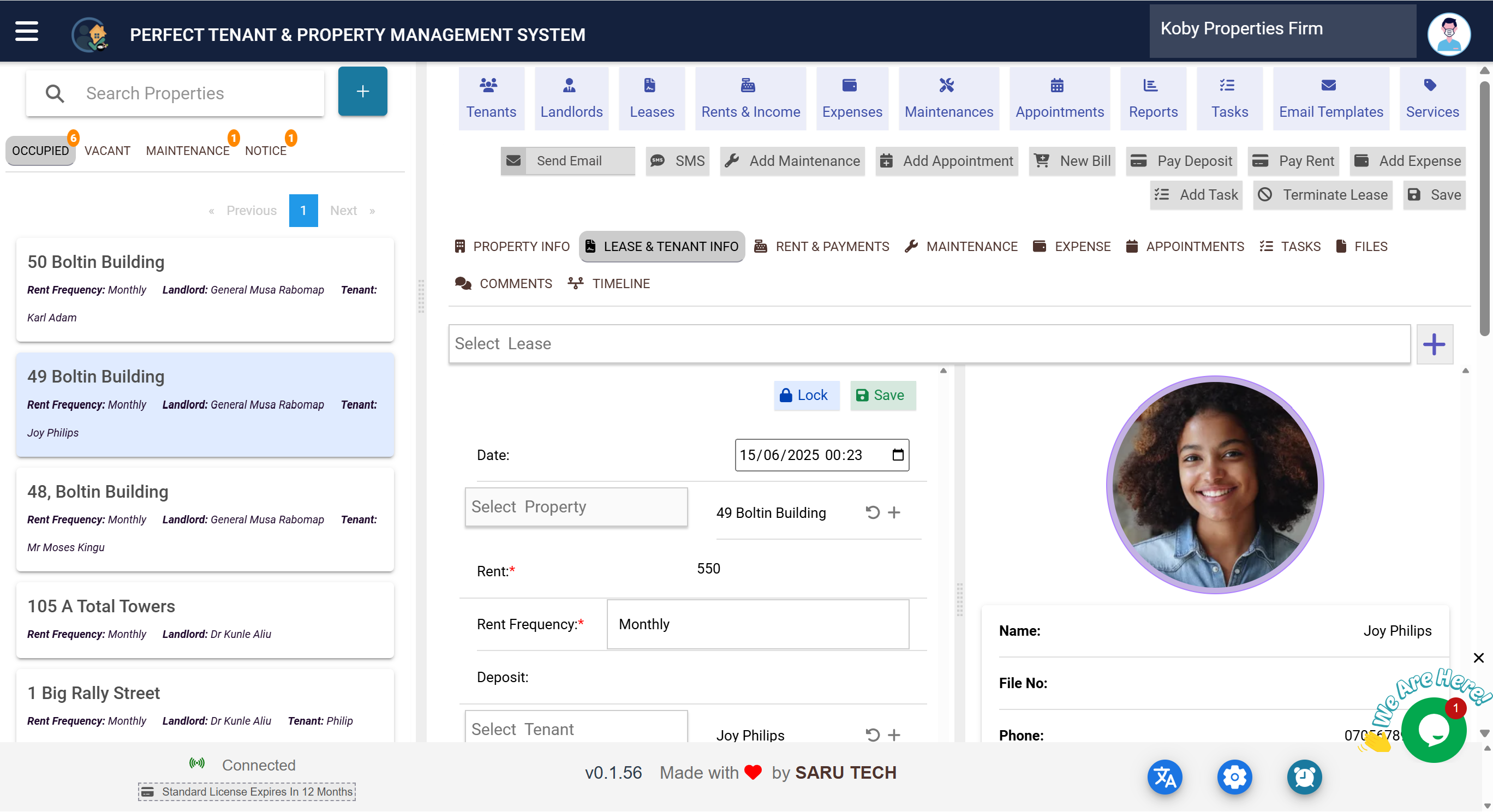The image size is (1493, 812).
Task: Click the SMS action button
Action: (677, 160)
